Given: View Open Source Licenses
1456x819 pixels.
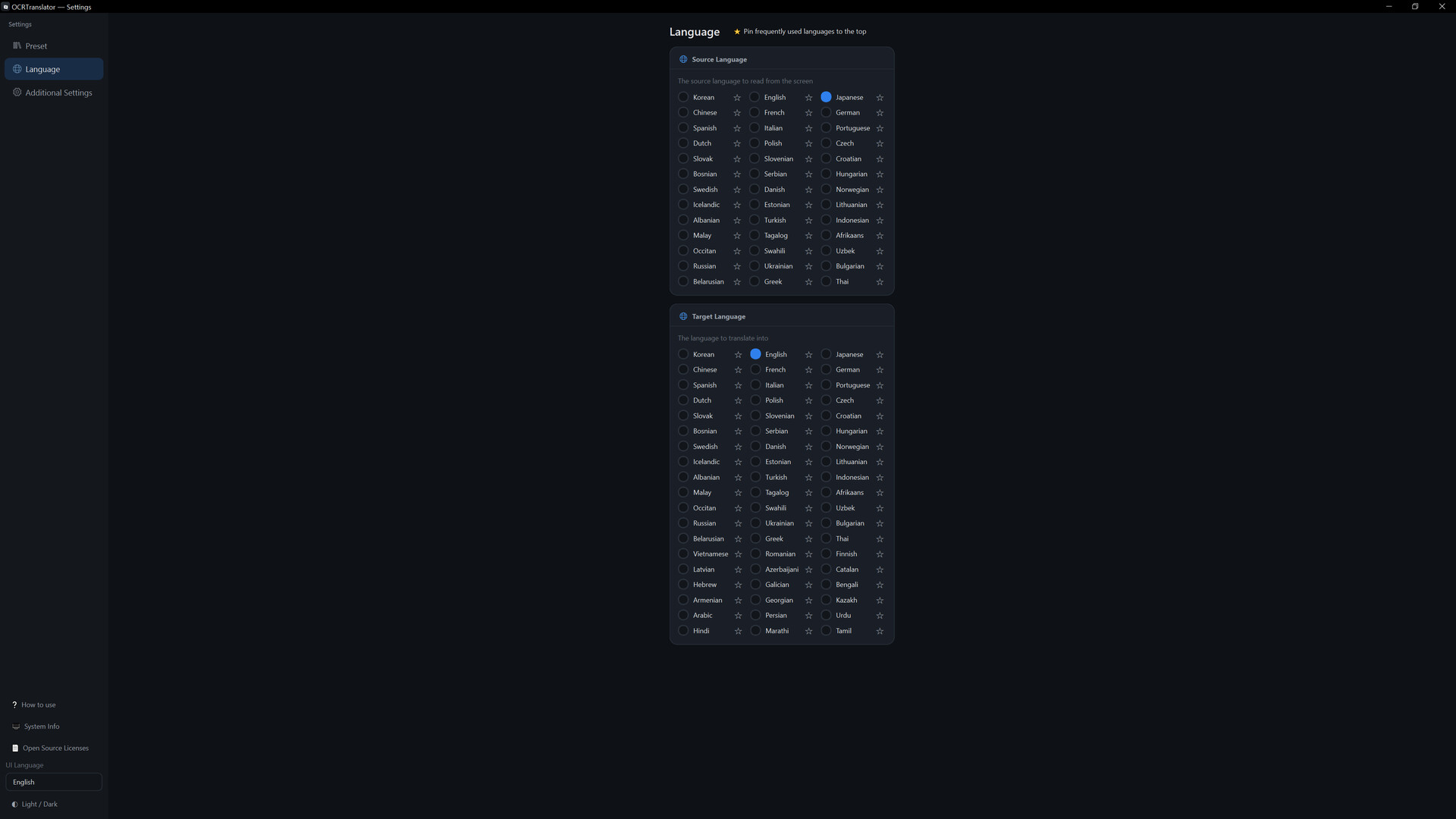Looking at the screenshot, I should [x=50, y=748].
